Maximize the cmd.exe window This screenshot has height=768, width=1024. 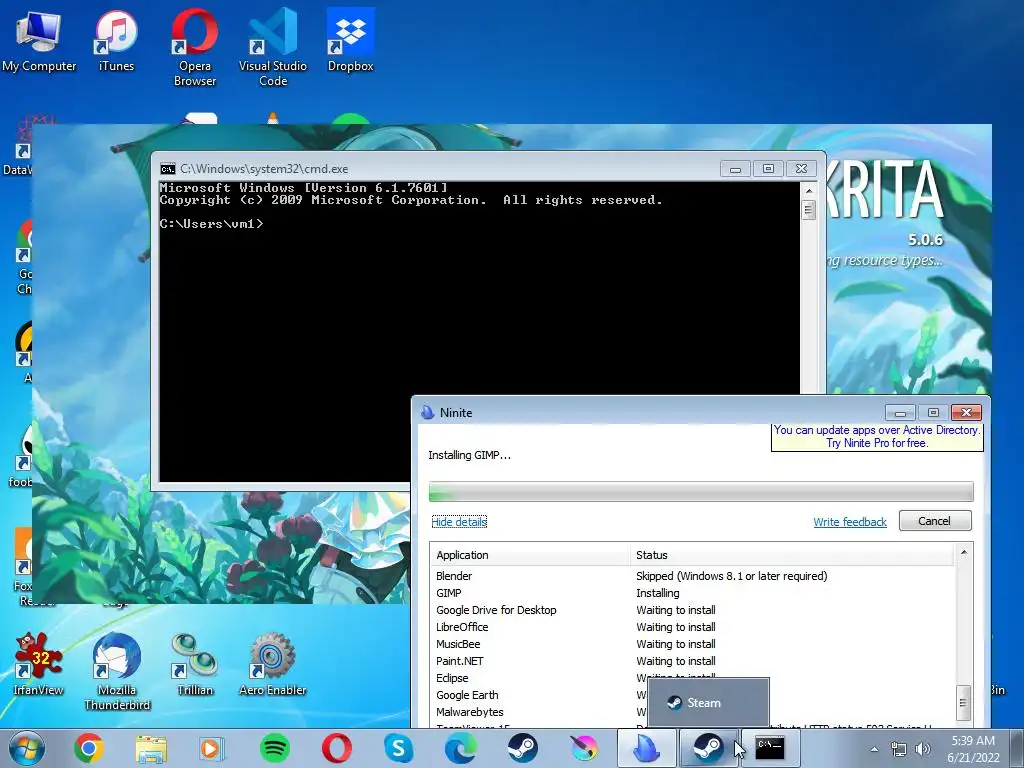pos(769,168)
